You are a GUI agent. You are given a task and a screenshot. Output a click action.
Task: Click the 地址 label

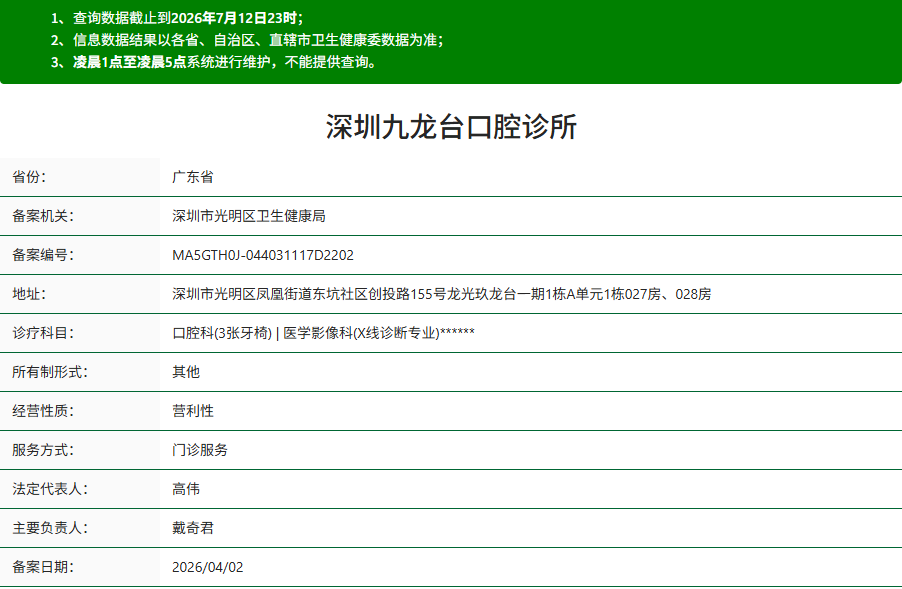[x=29, y=294]
